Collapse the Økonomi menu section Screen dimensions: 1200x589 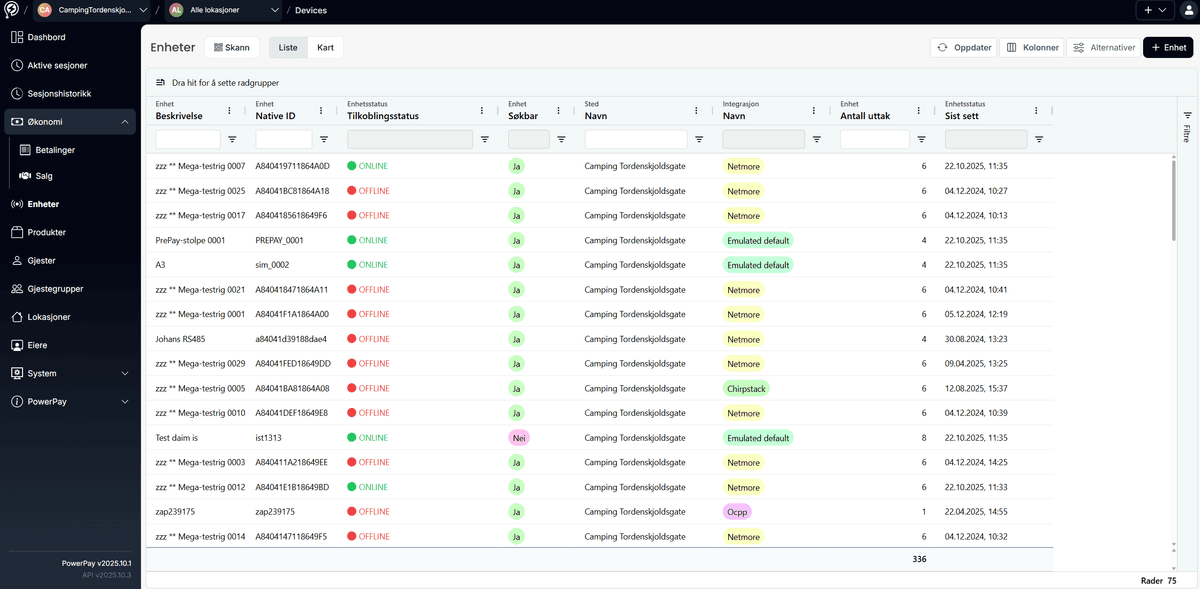coord(125,122)
